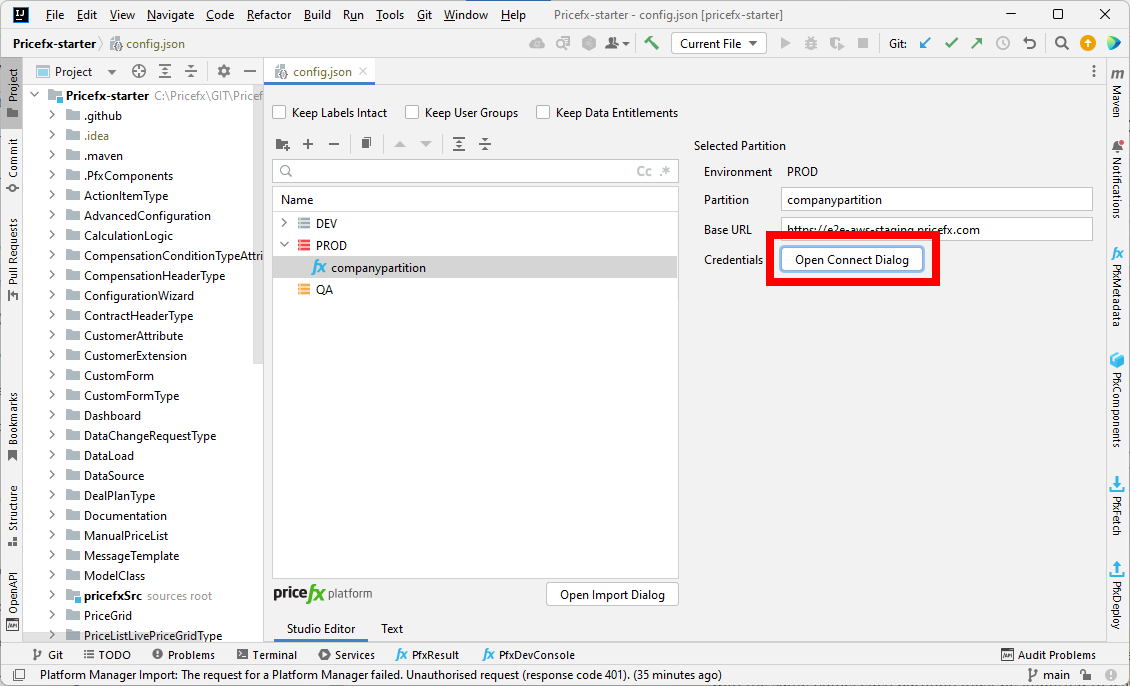
Task: Click the copy icon in partition toolbar
Action: [367, 144]
